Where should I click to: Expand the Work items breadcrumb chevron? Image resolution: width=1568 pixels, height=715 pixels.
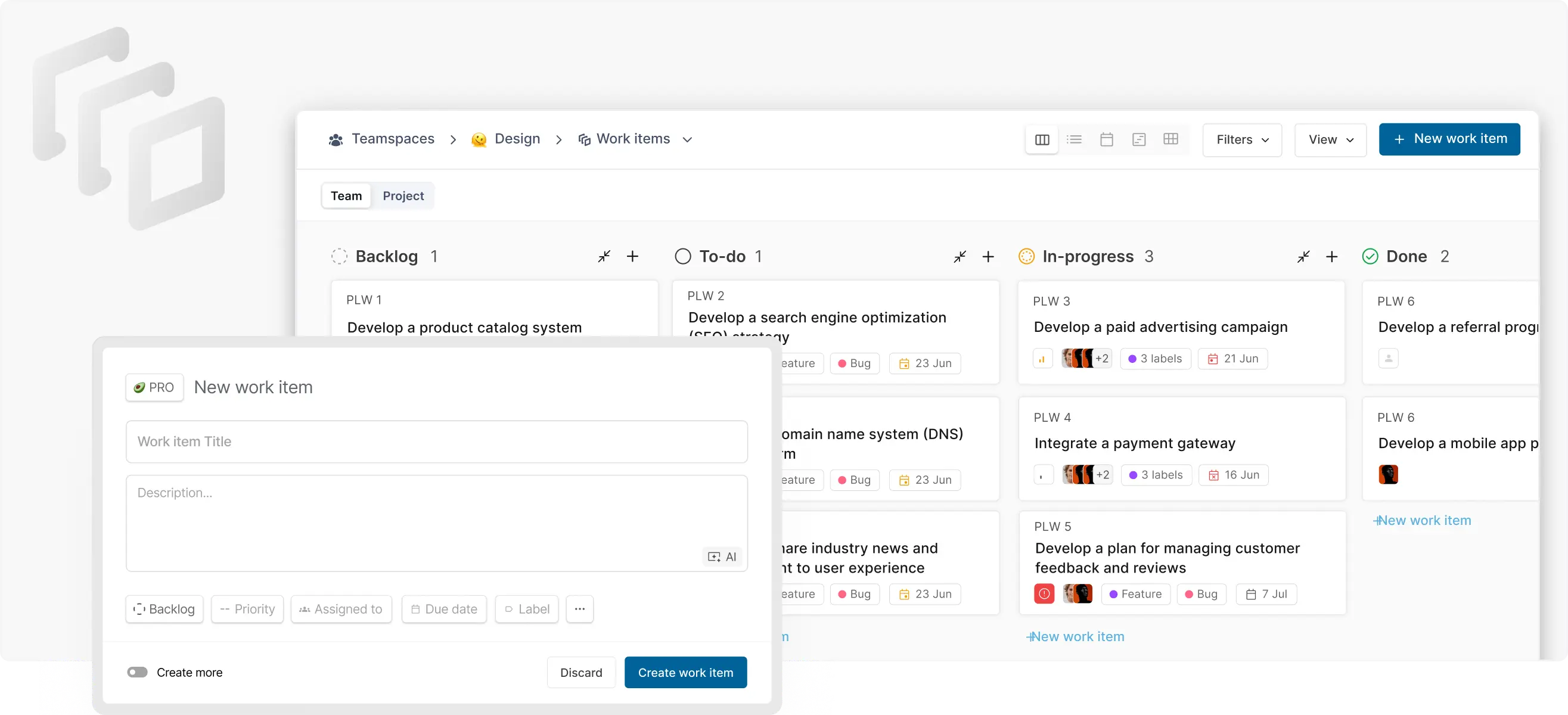coord(687,140)
